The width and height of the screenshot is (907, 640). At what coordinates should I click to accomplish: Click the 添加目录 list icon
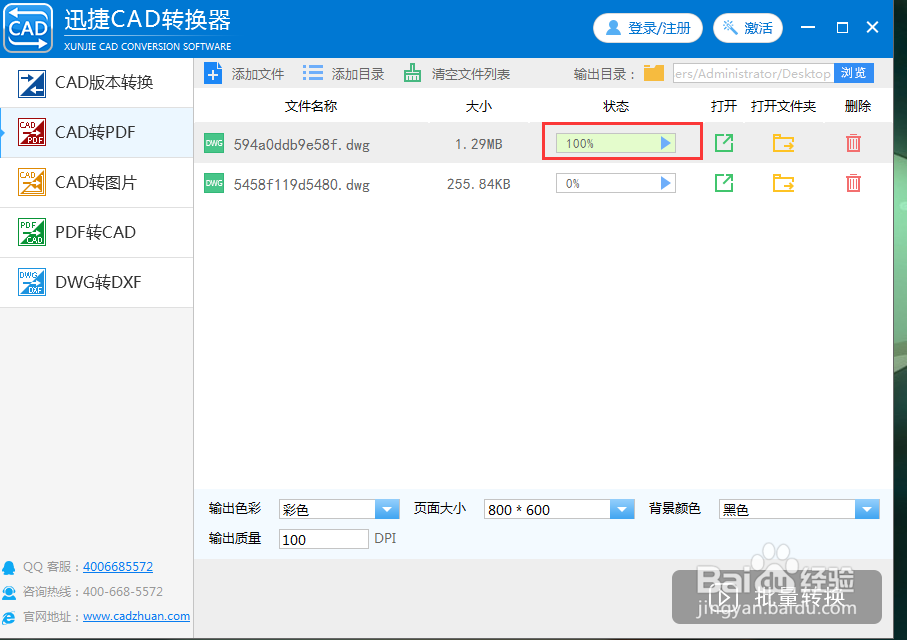click(x=313, y=73)
